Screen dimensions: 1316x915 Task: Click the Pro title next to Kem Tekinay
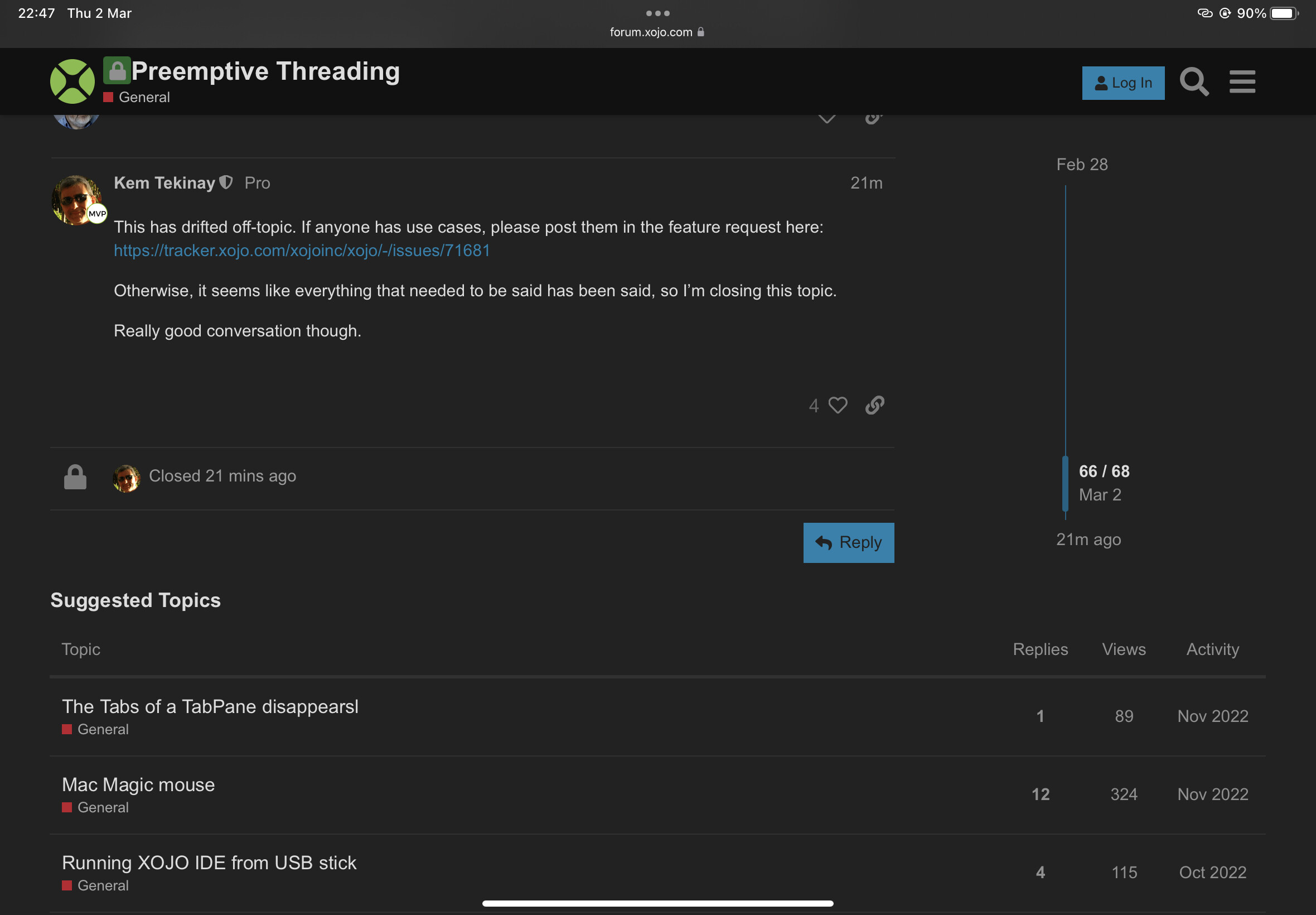(x=257, y=183)
